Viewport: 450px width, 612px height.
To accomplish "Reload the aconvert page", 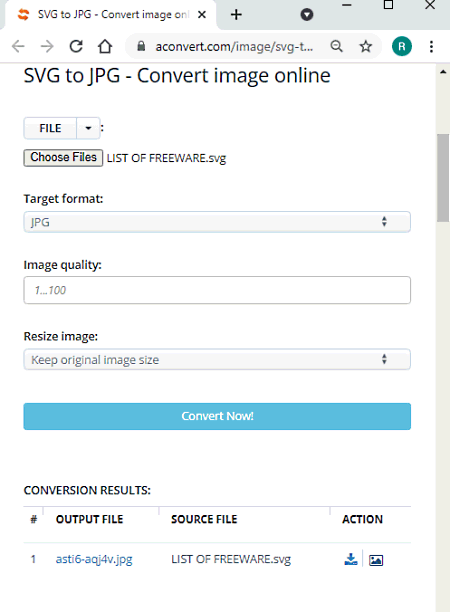I will [76, 46].
